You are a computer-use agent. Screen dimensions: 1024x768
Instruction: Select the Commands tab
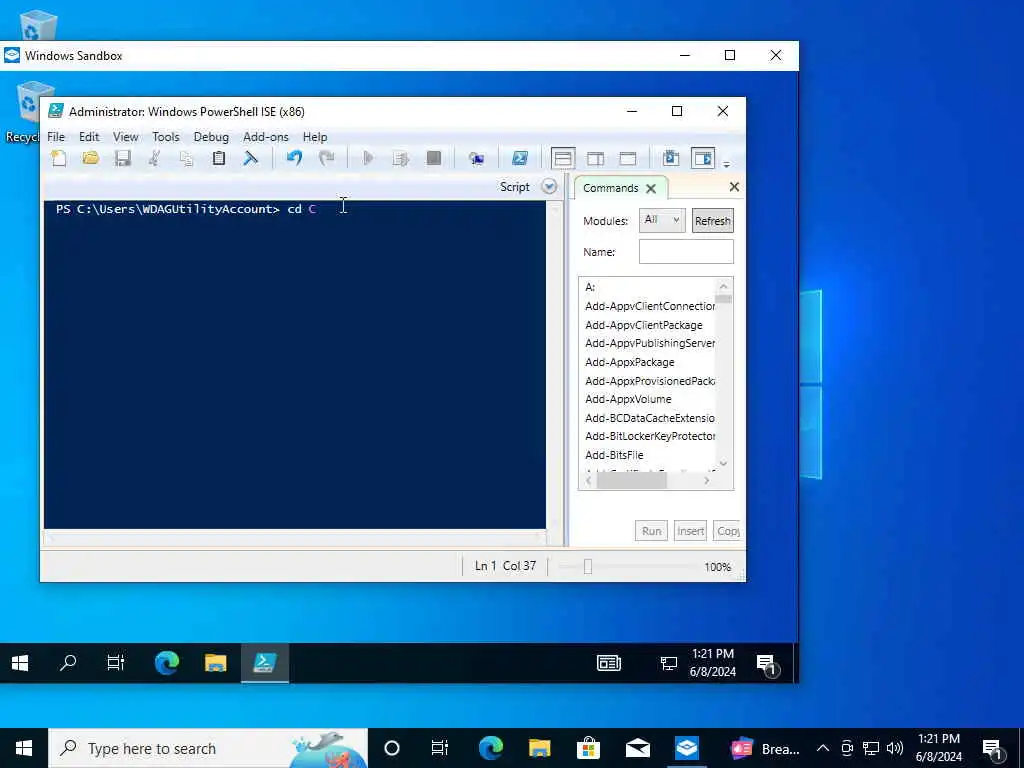pyautogui.click(x=611, y=188)
